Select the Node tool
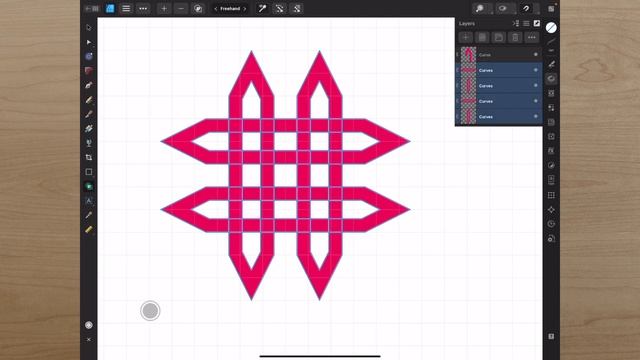This screenshot has width=640, height=360. click(89, 42)
